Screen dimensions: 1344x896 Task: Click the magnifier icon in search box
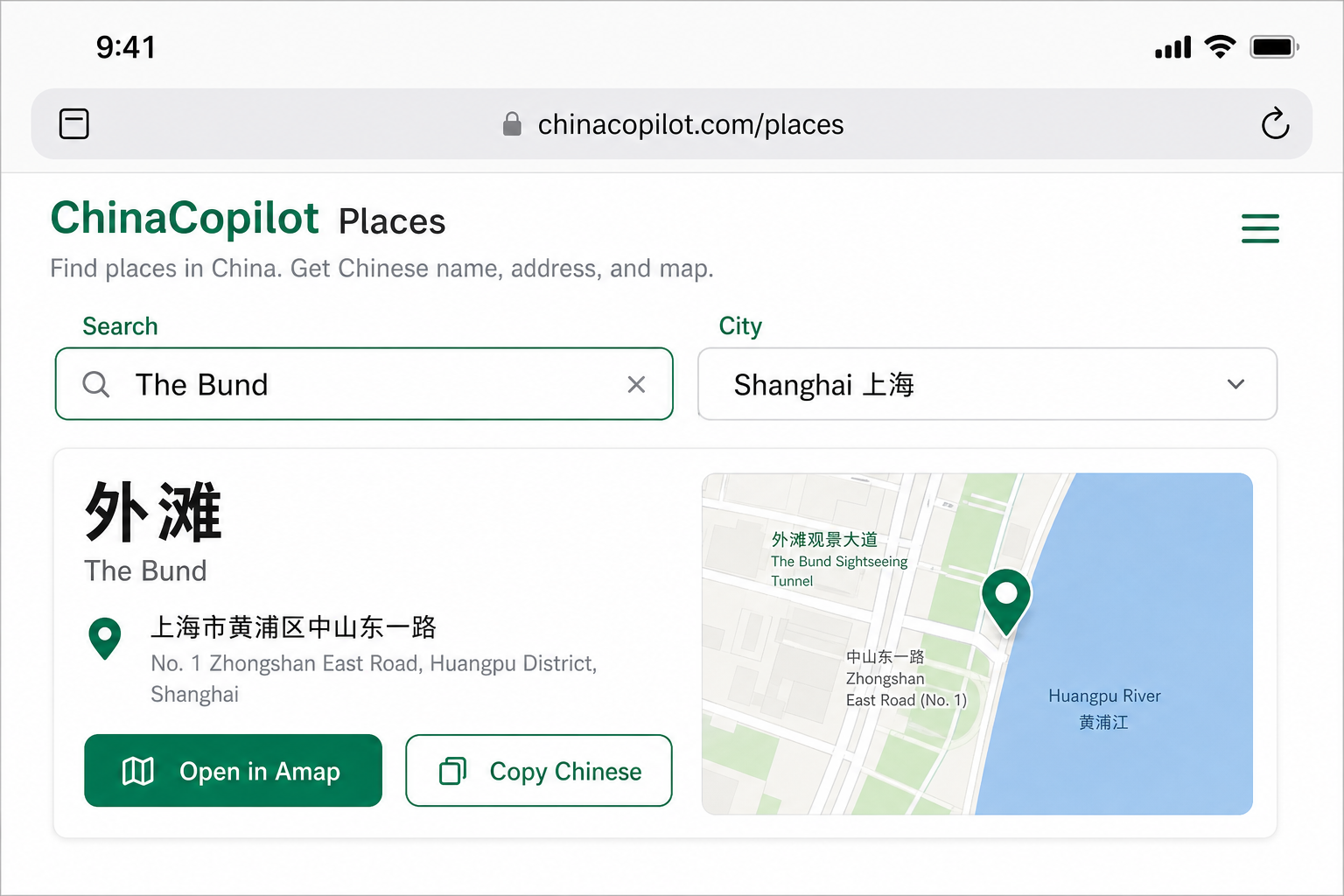(96, 384)
